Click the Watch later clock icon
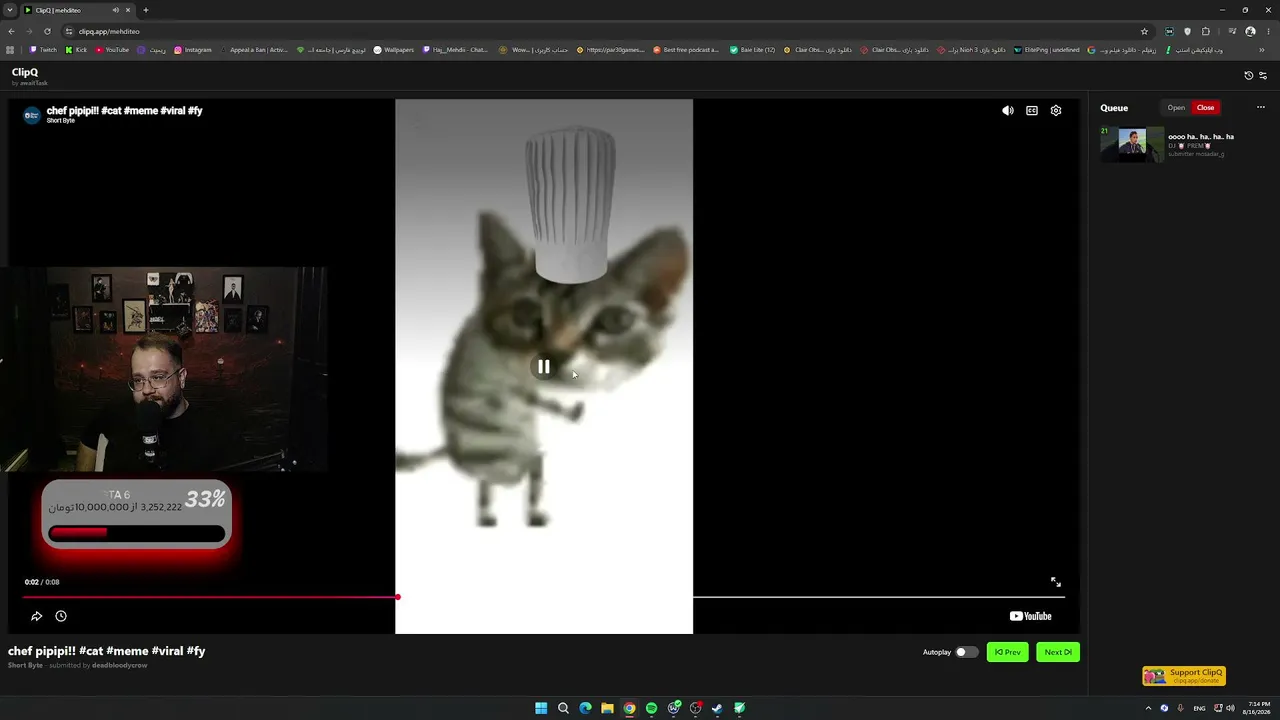 click(61, 617)
